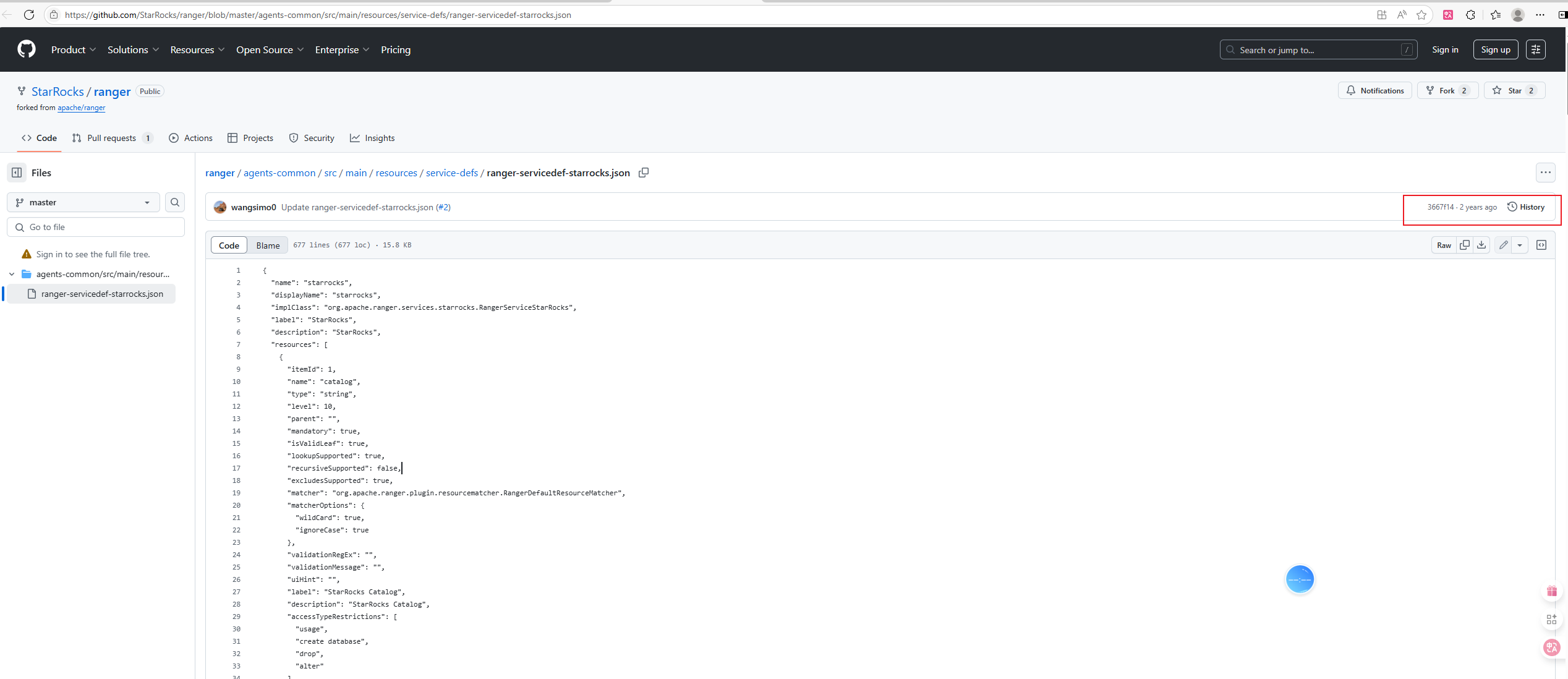Download raw file icon
Image resolution: width=1568 pixels, height=679 pixels.
tap(1481, 245)
